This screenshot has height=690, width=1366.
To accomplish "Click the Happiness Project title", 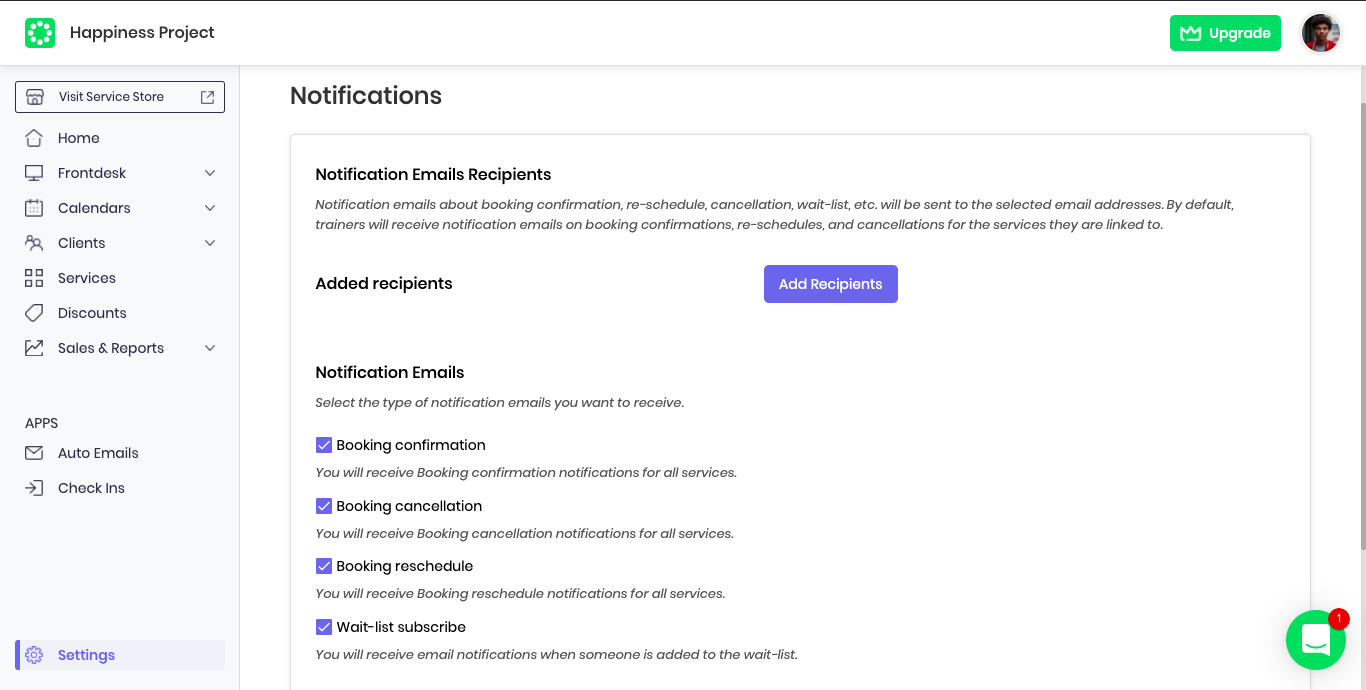I will (x=142, y=33).
